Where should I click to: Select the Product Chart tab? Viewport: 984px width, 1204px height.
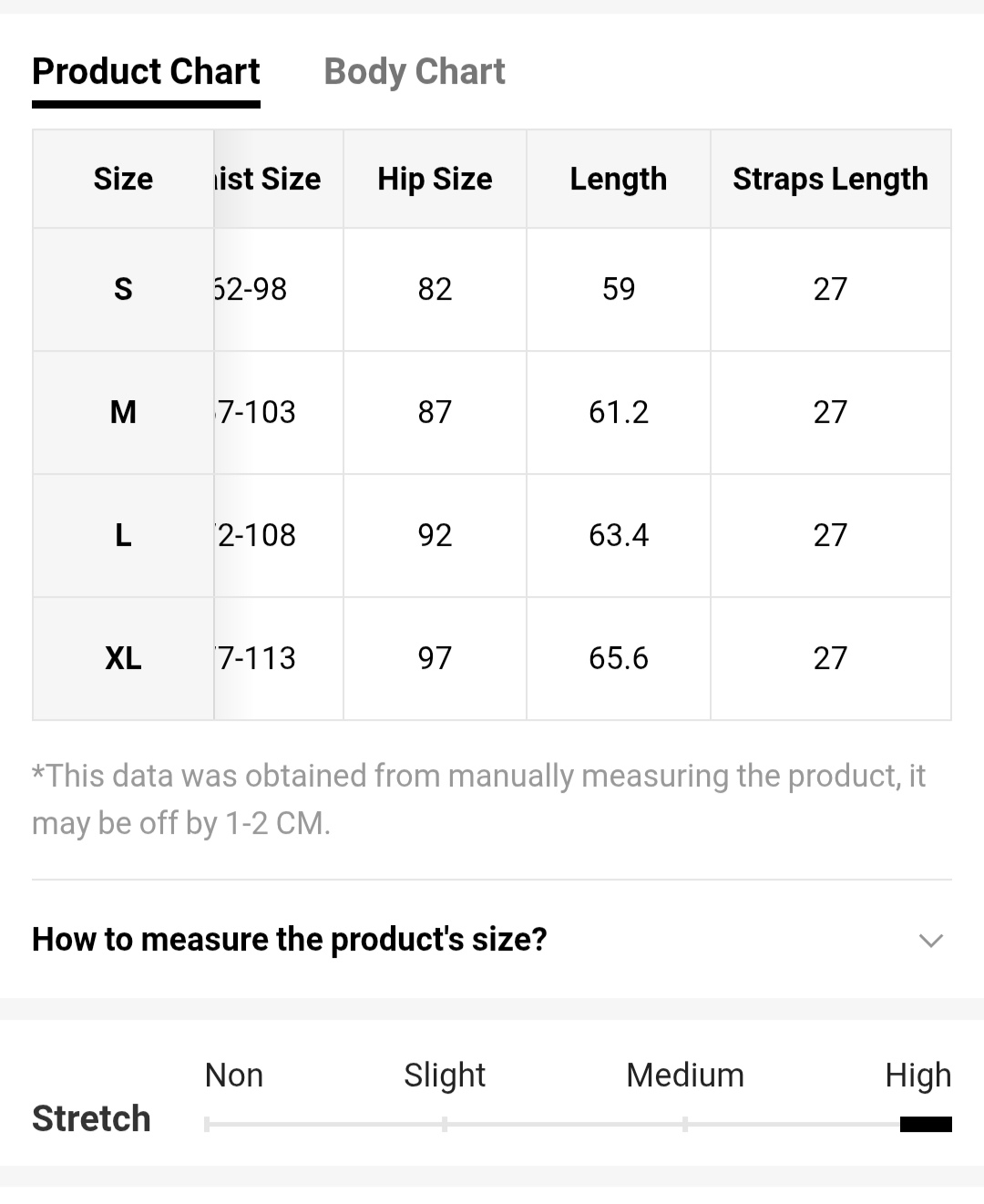pos(146,71)
